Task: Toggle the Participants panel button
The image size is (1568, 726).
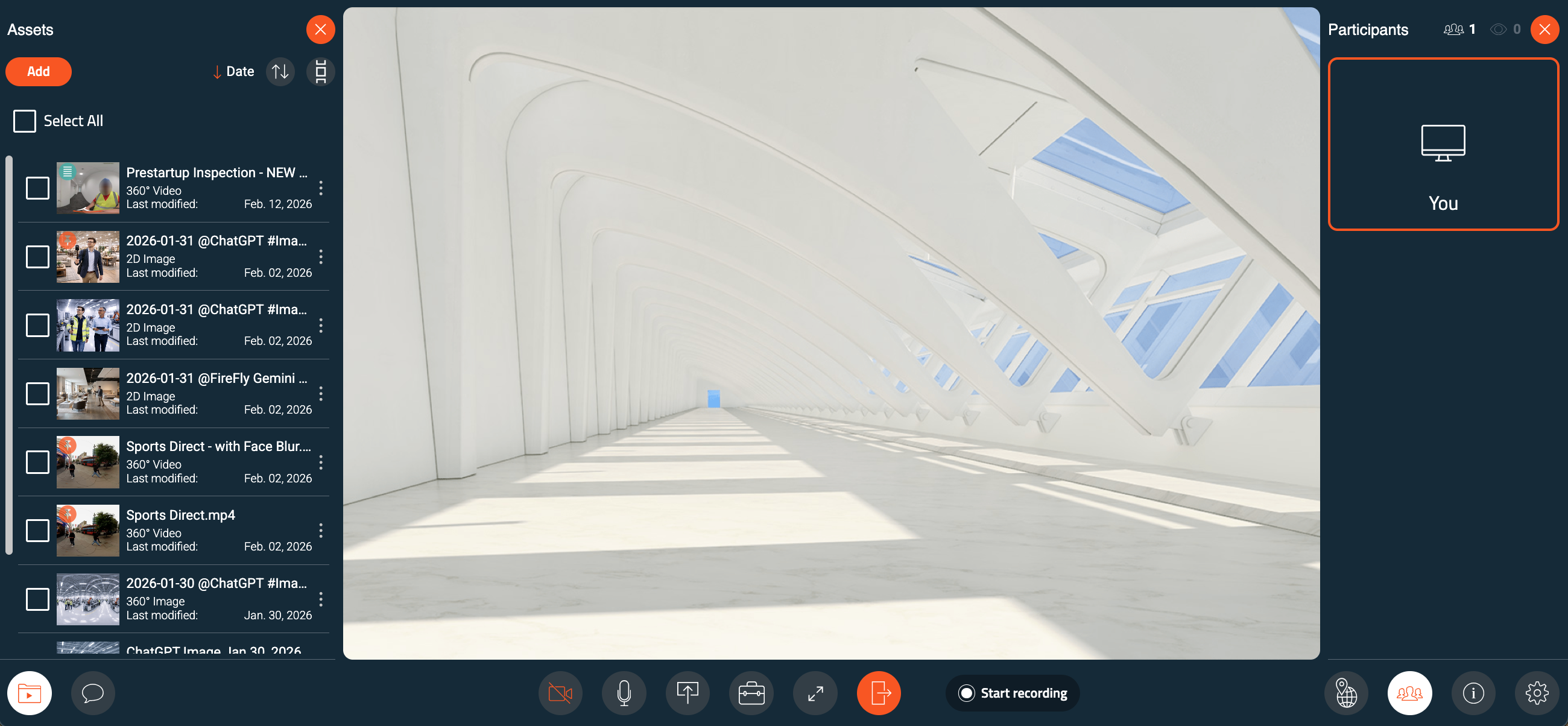Action: tap(1409, 692)
